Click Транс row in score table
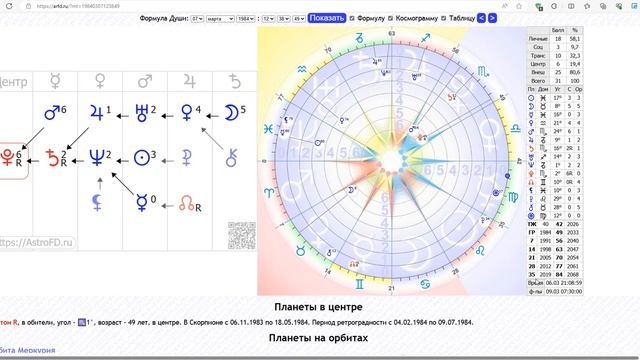This screenshot has width=640, height=360. [x=555, y=56]
